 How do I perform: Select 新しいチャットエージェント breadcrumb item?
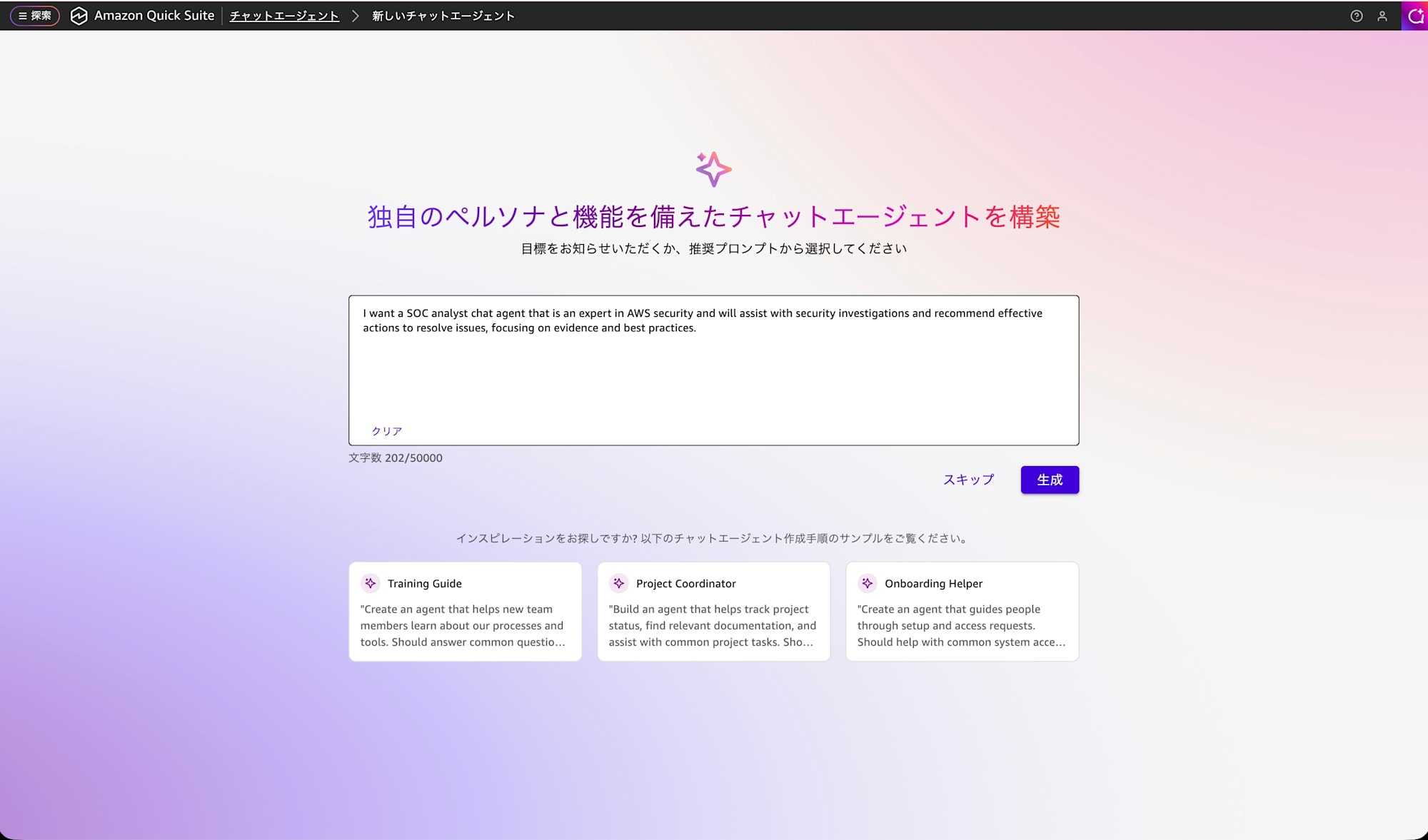click(x=443, y=16)
